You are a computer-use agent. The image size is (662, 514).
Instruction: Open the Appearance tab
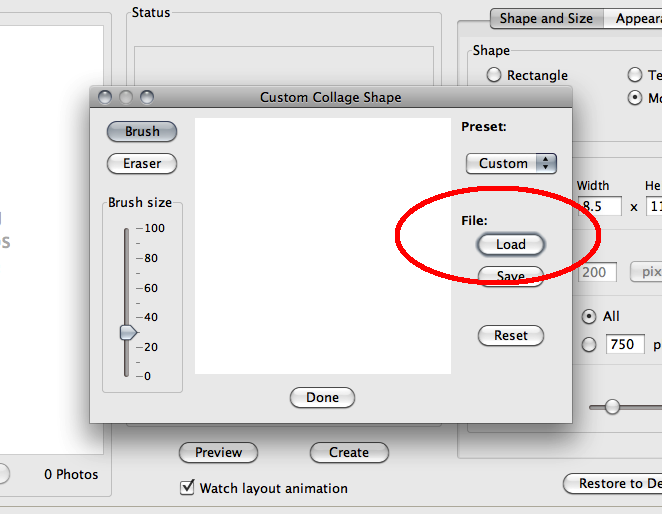(633, 19)
